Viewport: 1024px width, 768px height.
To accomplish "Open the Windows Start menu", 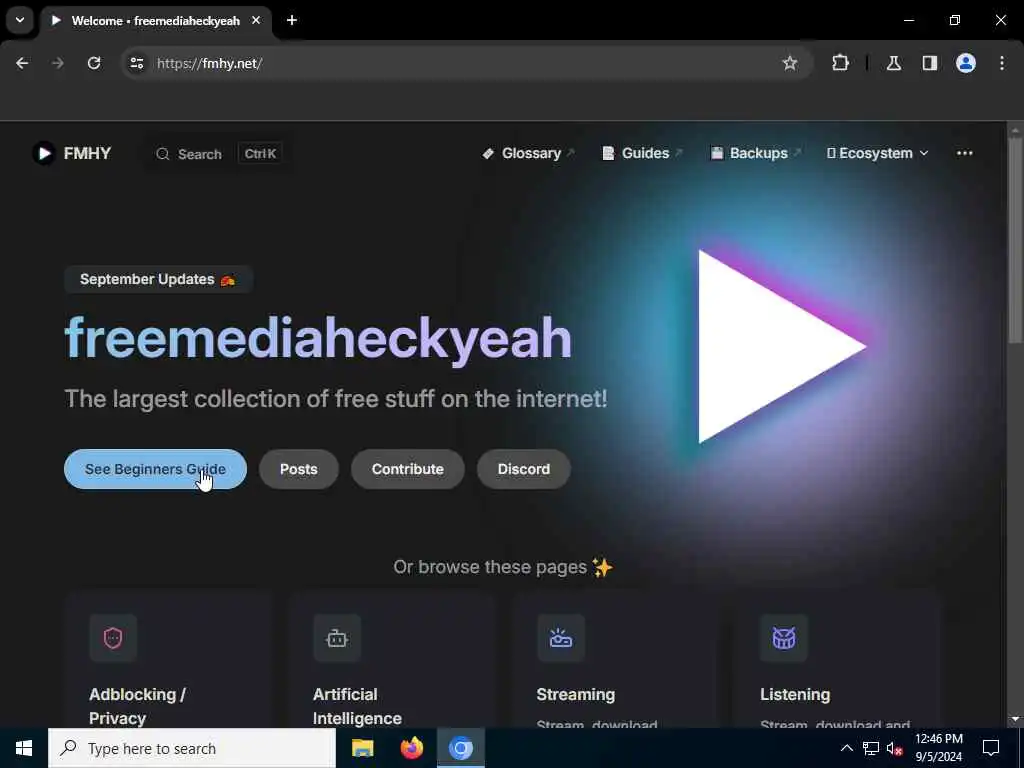I will (24, 748).
